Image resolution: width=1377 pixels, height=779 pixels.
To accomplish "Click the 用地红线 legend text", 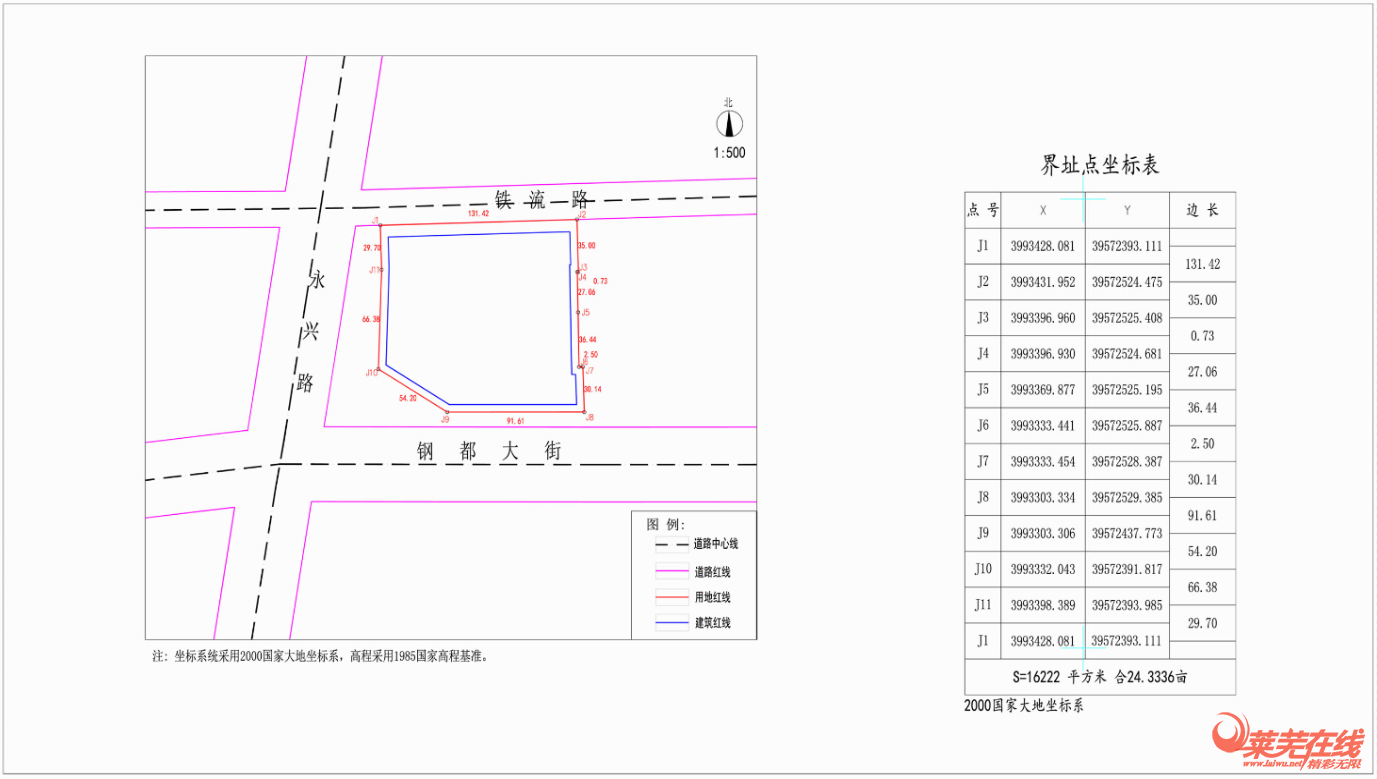I will (712, 598).
